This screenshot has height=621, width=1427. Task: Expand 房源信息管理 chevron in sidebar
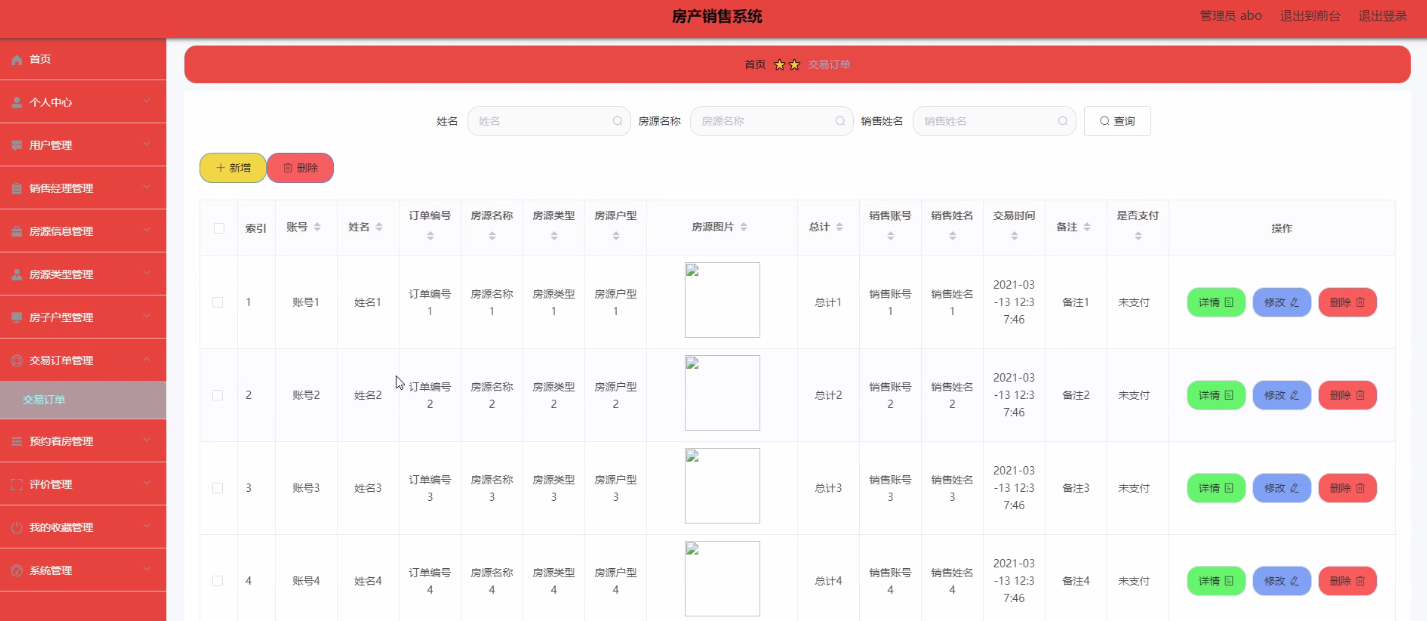(x=147, y=231)
